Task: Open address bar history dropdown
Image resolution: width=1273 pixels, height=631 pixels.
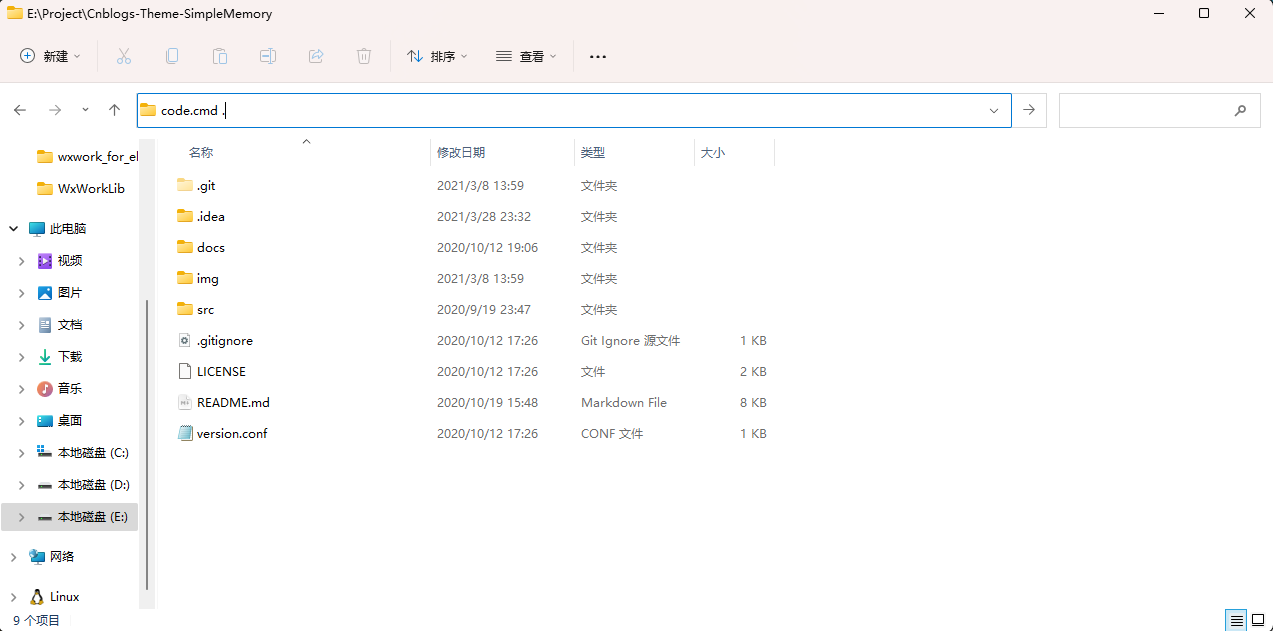Action: pyautogui.click(x=994, y=110)
